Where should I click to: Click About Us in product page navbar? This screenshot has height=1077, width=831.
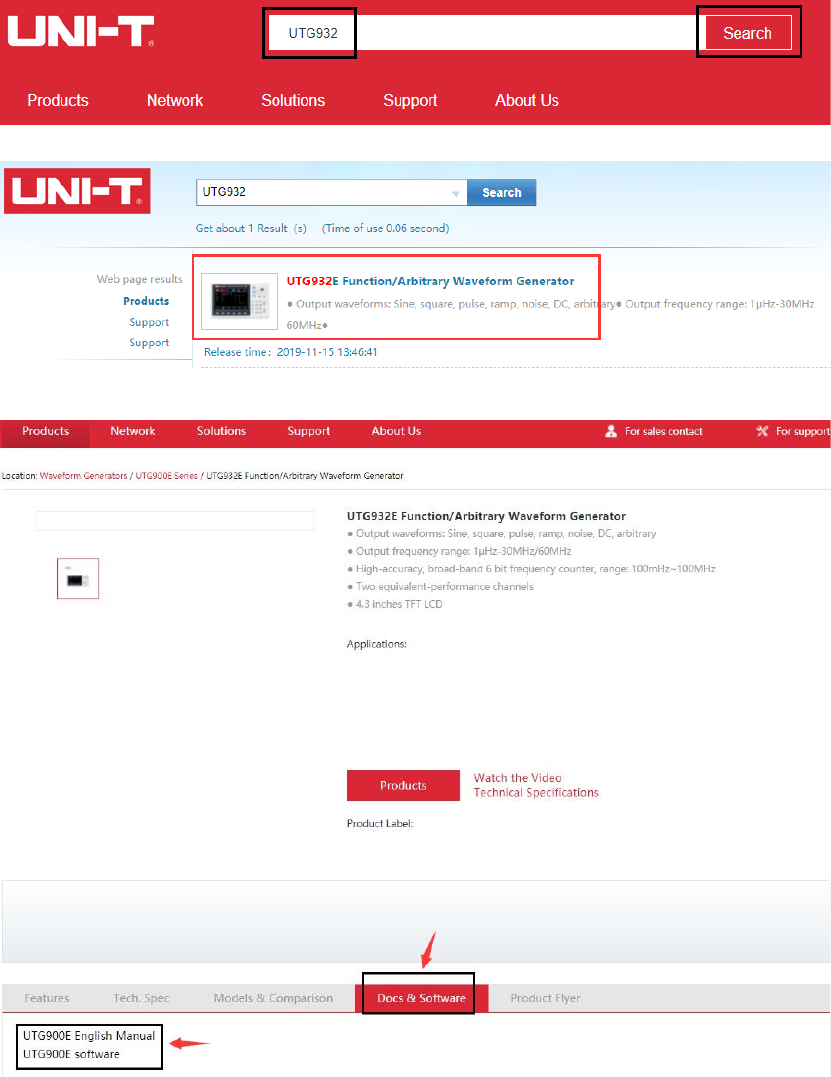[396, 431]
